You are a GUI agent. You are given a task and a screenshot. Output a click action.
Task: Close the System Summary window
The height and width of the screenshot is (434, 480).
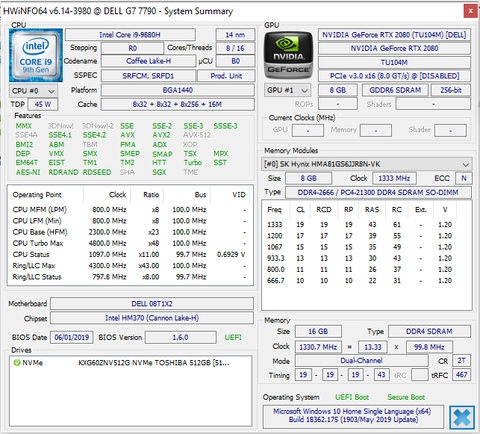470,11
